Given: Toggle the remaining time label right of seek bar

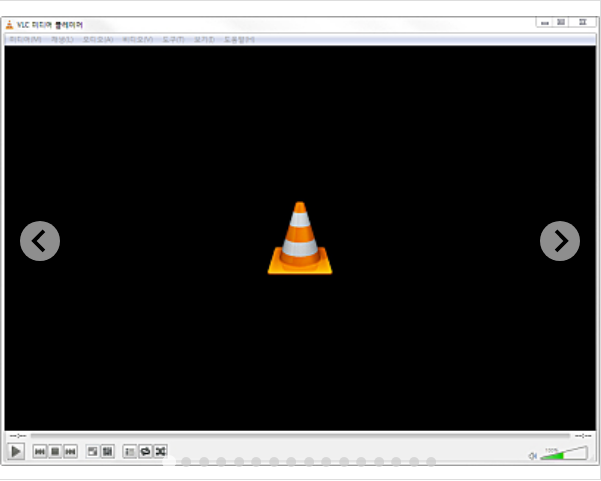Looking at the screenshot, I should coord(583,436).
